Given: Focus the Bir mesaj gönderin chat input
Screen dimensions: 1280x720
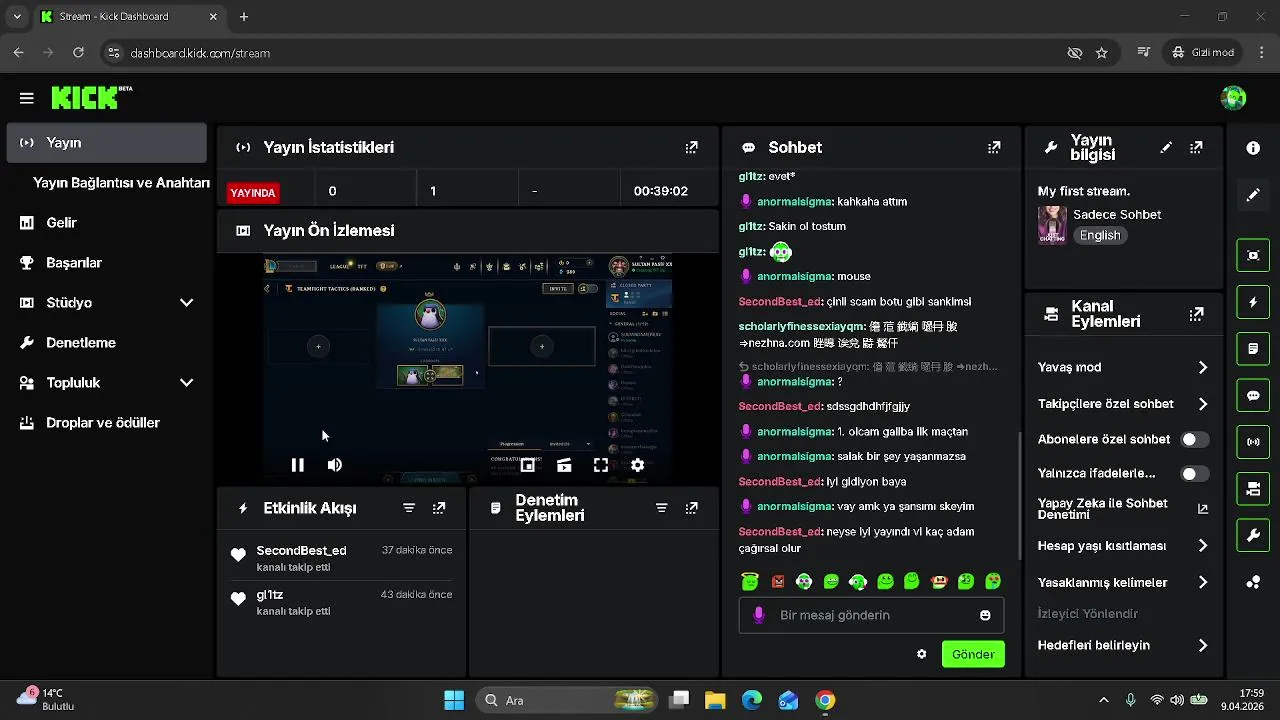Looking at the screenshot, I should pyautogui.click(x=871, y=615).
